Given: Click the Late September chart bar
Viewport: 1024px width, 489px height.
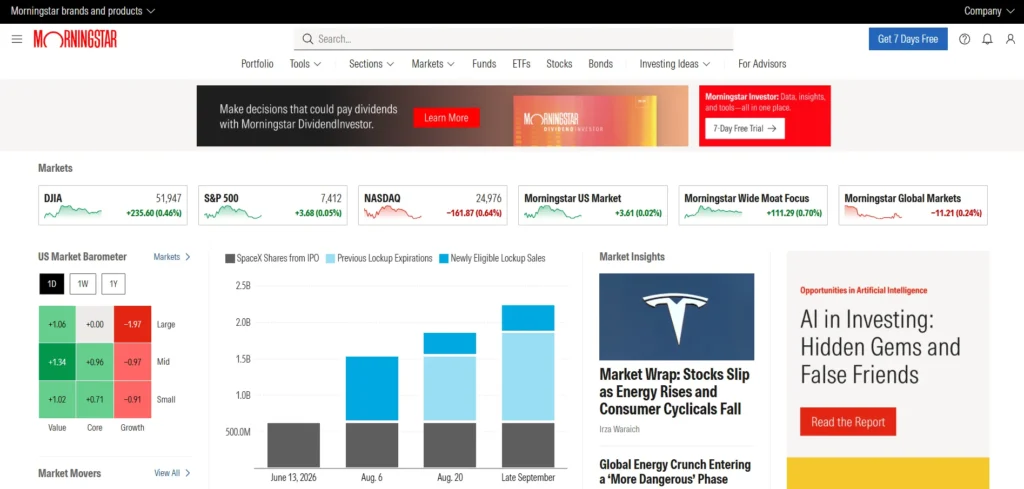Looking at the screenshot, I should coord(528,386).
